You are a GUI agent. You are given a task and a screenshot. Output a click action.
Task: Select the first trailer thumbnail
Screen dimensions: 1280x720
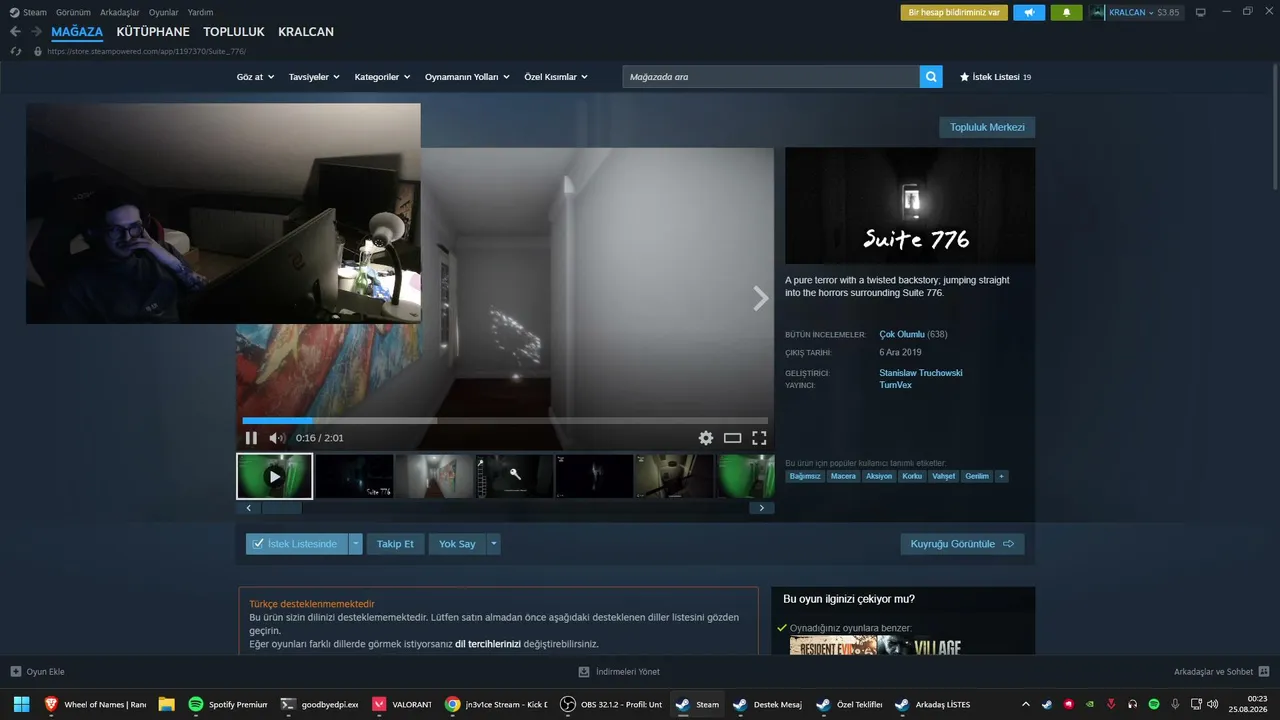point(274,476)
